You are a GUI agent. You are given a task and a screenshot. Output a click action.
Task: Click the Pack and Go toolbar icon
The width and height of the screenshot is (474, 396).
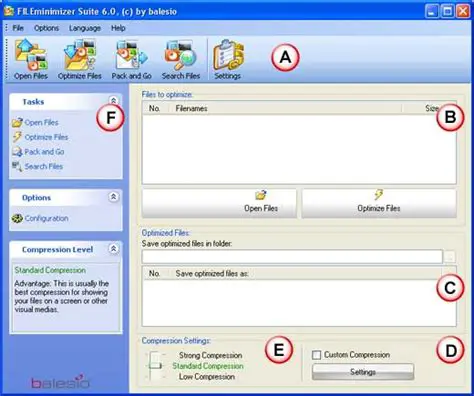131,59
